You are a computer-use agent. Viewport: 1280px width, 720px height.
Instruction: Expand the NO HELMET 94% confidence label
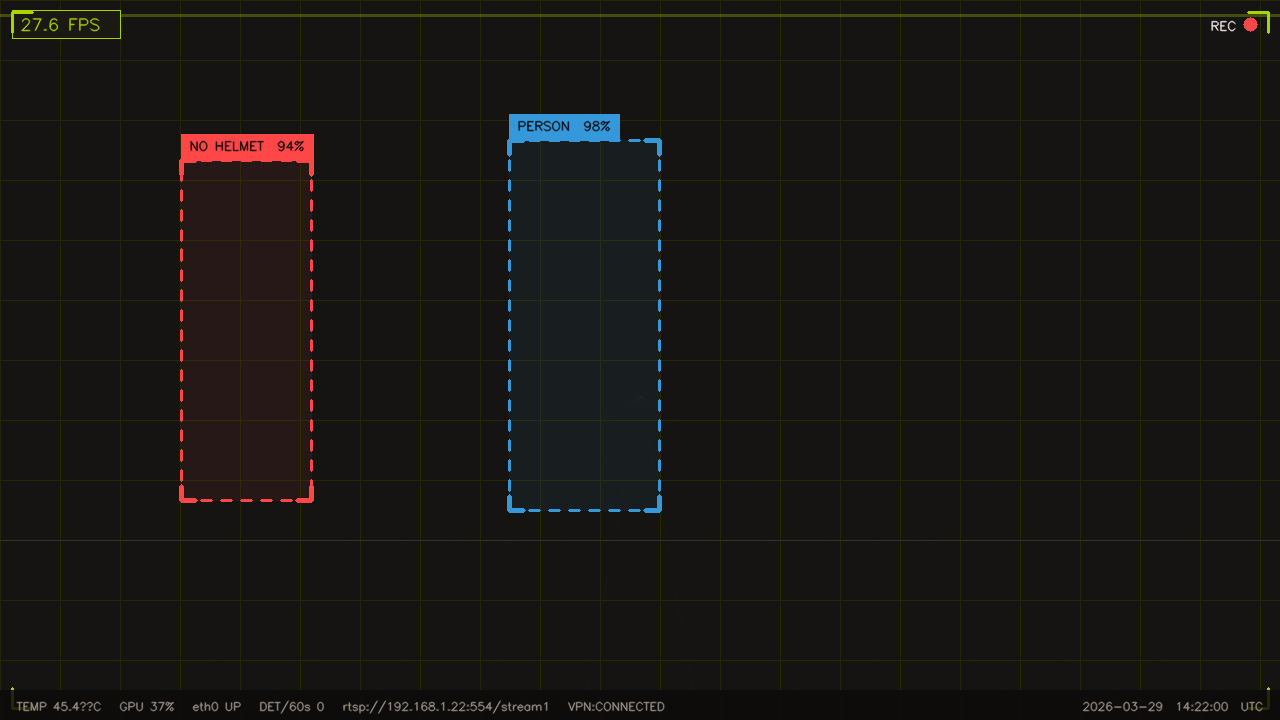[246, 146]
